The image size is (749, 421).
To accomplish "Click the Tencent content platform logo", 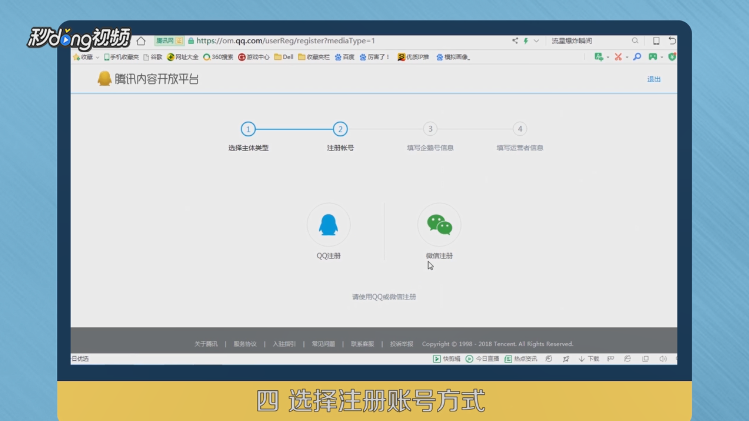I will [148, 79].
